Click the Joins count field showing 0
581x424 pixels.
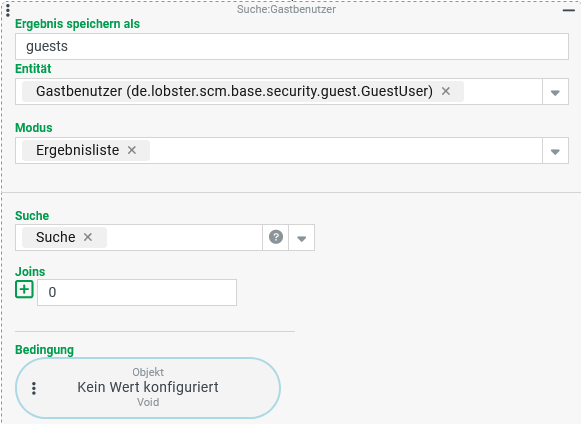(137, 292)
